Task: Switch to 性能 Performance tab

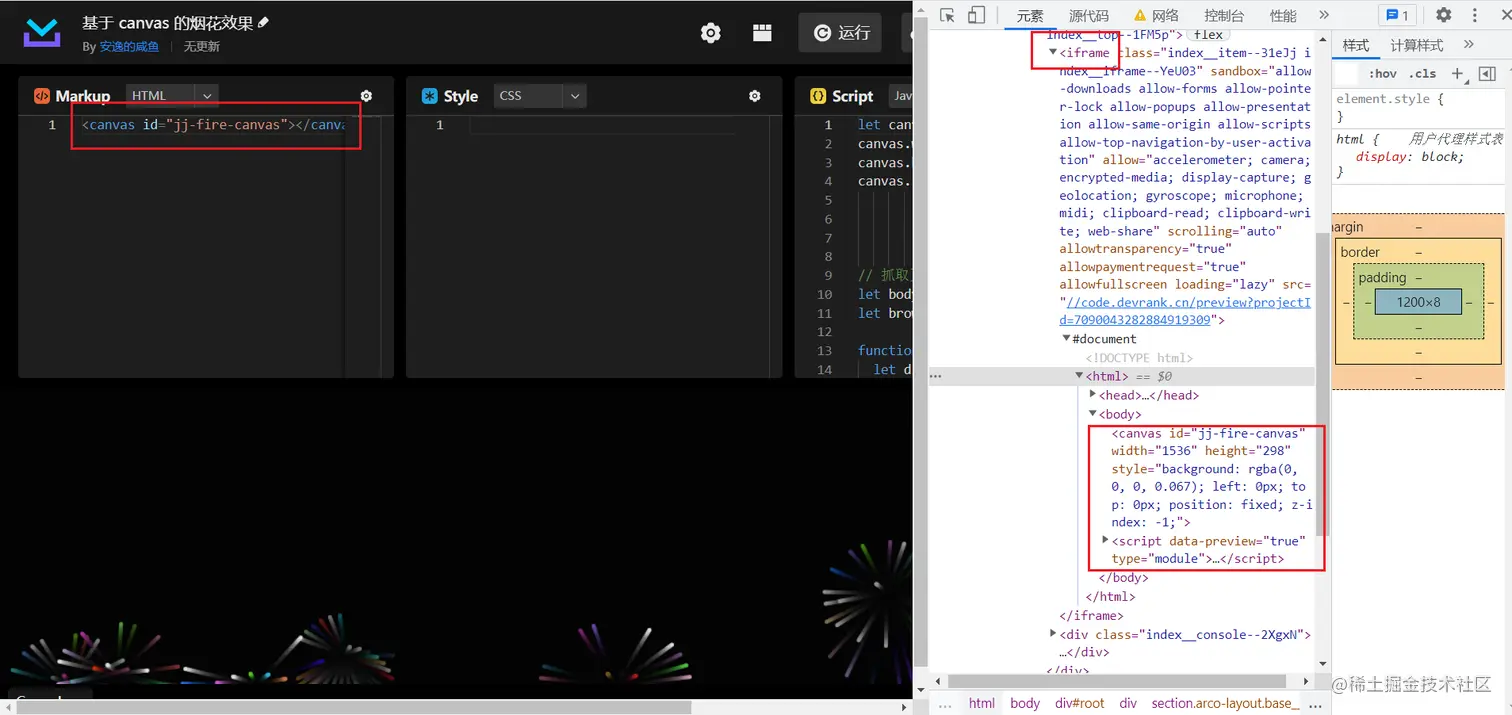Action: (1283, 16)
